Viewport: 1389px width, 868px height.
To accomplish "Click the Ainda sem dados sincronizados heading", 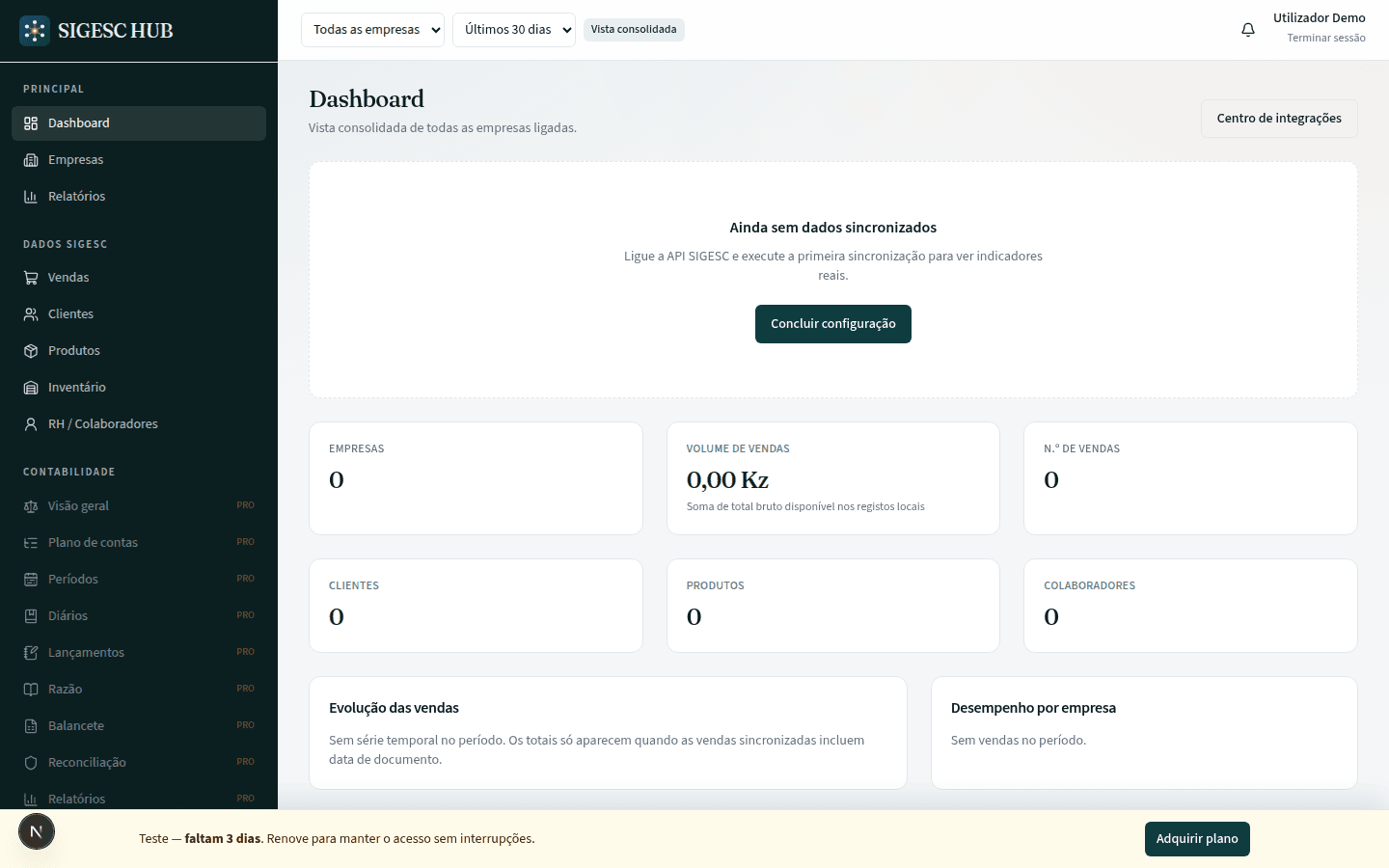I will click(833, 228).
